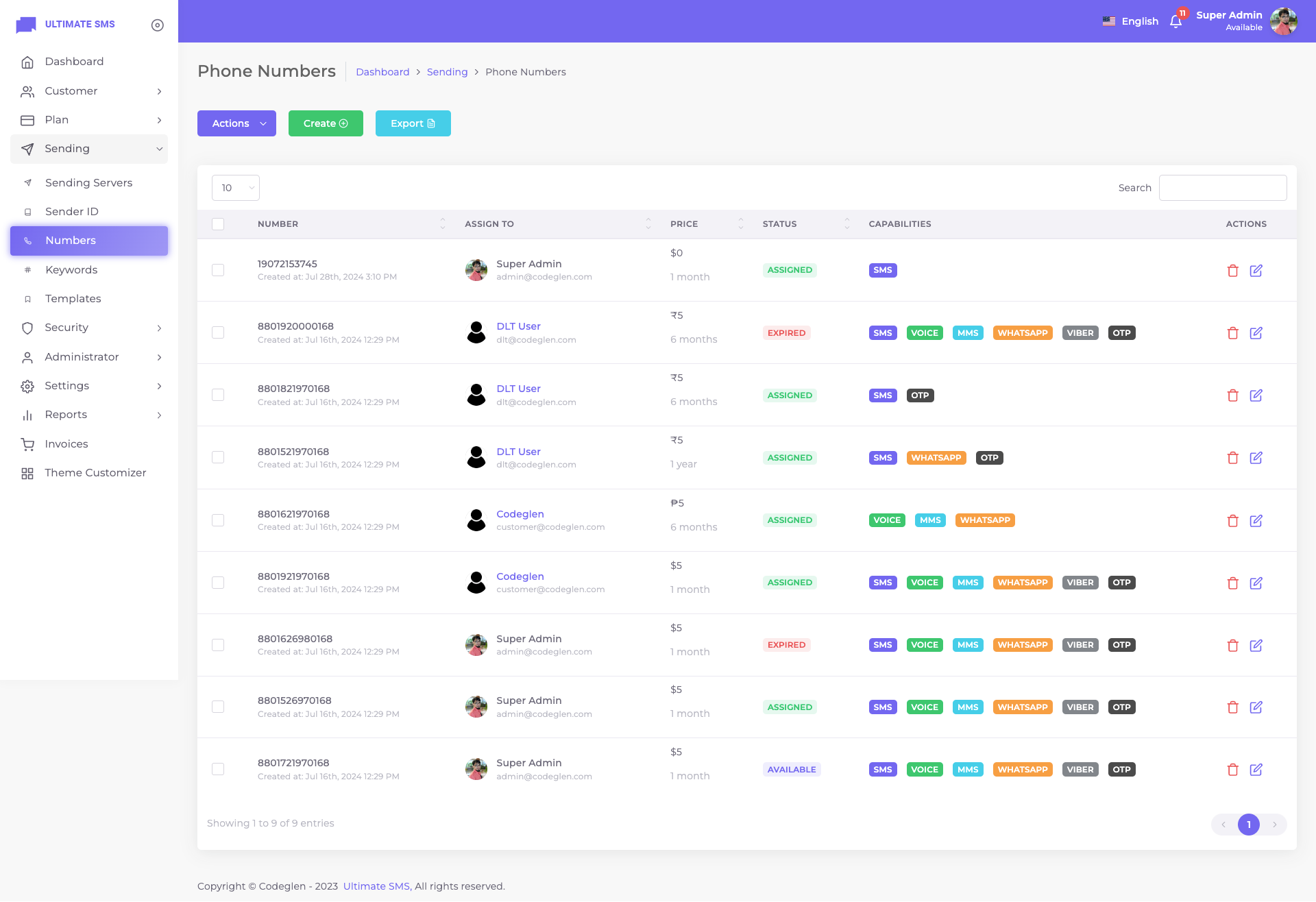This screenshot has width=1316, height=902.
Task: Delete phone number 19072153745
Action: click(x=1232, y=271)
